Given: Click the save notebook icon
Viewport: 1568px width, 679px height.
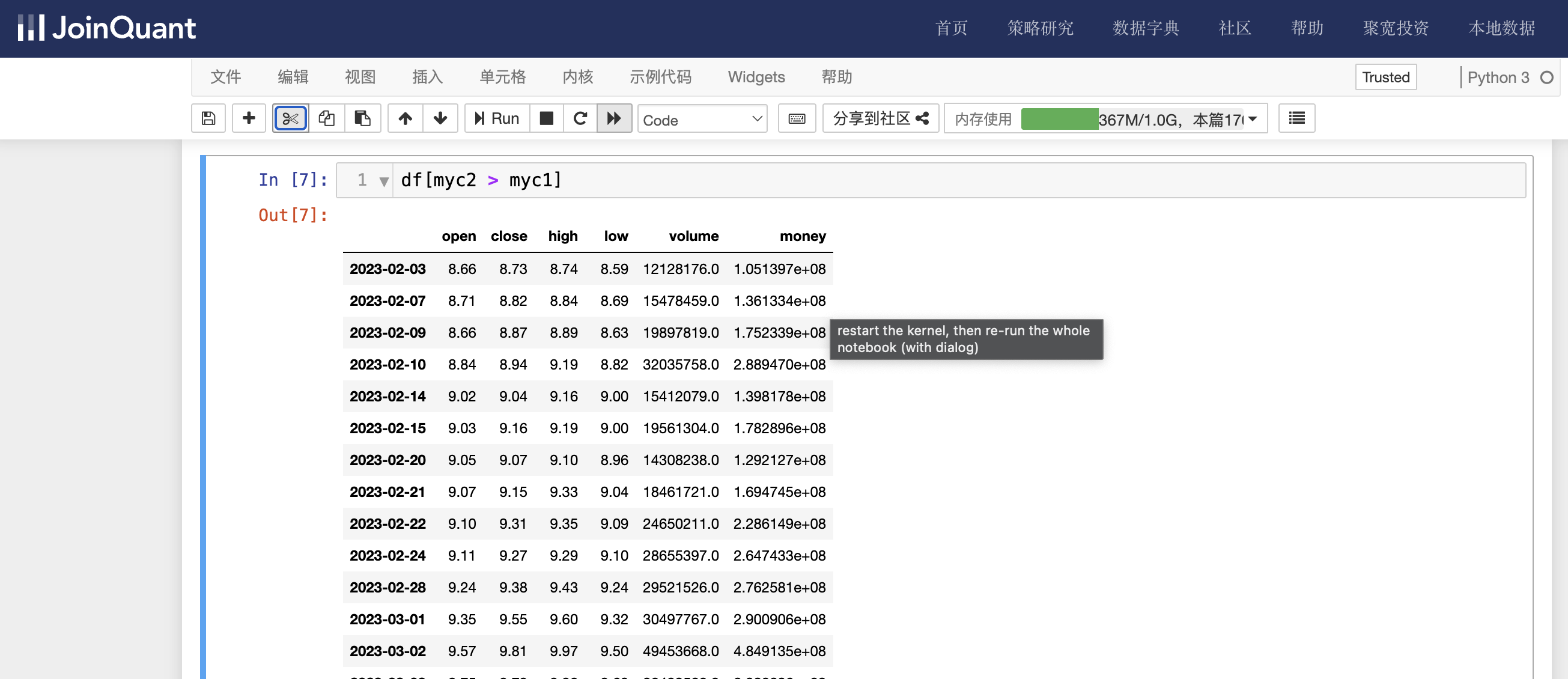Looking at the screenshot, I should 208,118.
